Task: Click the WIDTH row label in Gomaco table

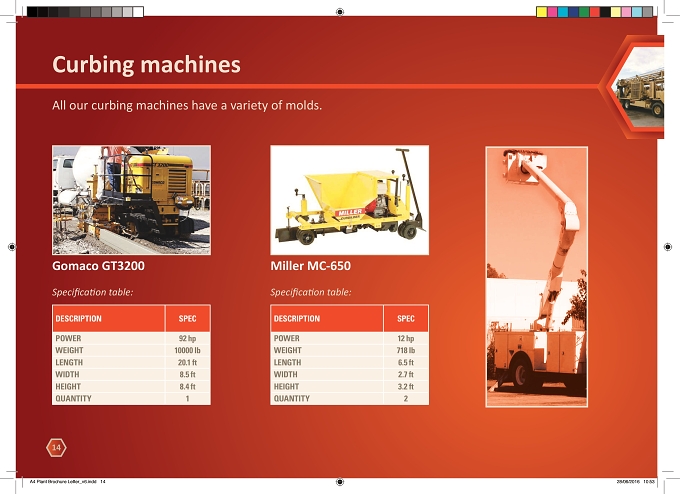Action: (x=67, y=374)
